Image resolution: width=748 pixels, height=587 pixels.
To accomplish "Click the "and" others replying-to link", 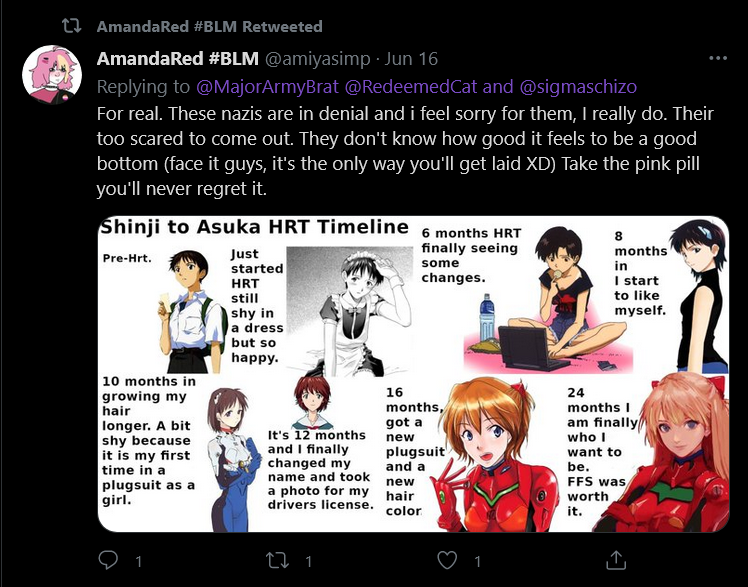I will [498, 87].
